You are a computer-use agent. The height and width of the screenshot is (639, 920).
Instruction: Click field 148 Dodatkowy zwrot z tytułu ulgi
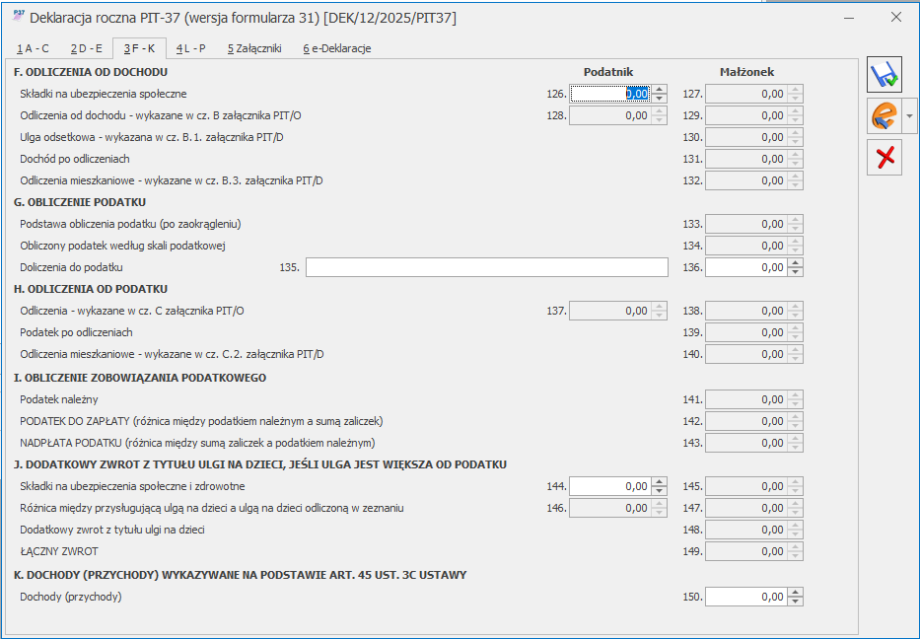click(754, 530)
